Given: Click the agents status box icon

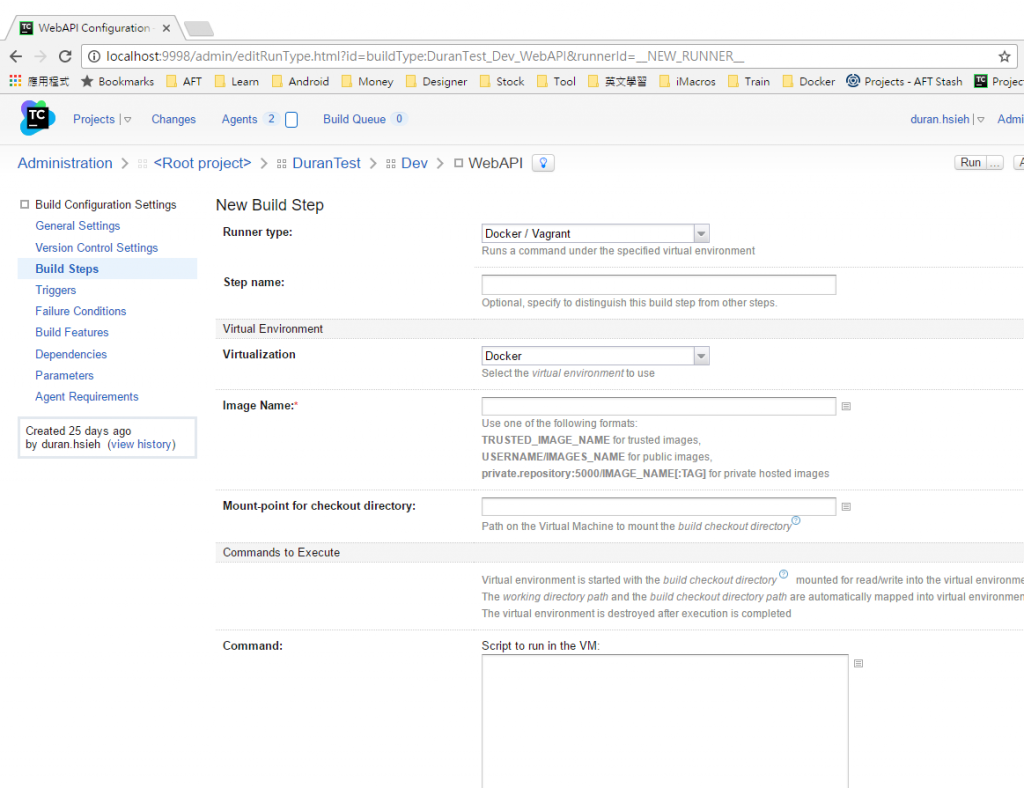Looking at the screenshot, I should (292, 119).
